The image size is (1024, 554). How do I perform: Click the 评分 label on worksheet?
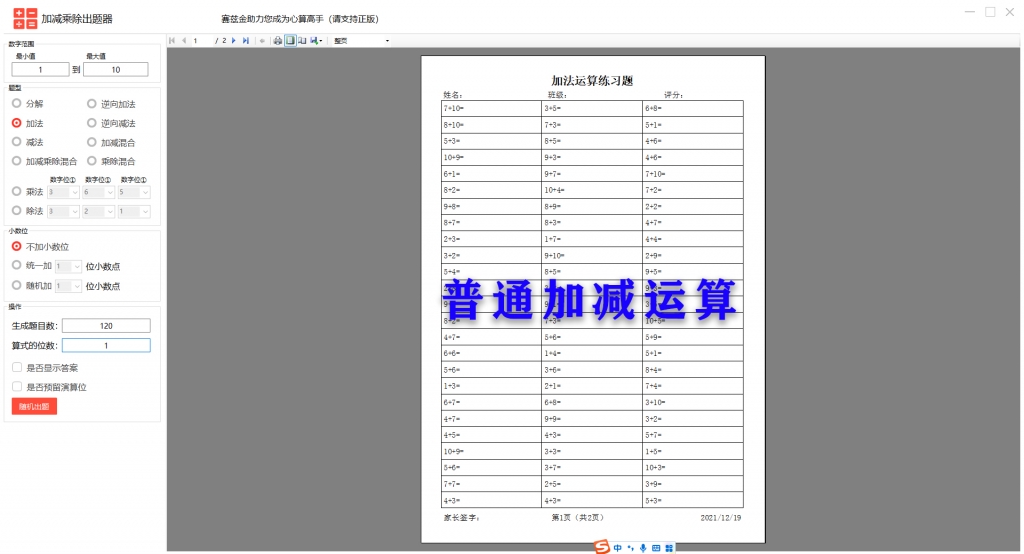(673, 95)
